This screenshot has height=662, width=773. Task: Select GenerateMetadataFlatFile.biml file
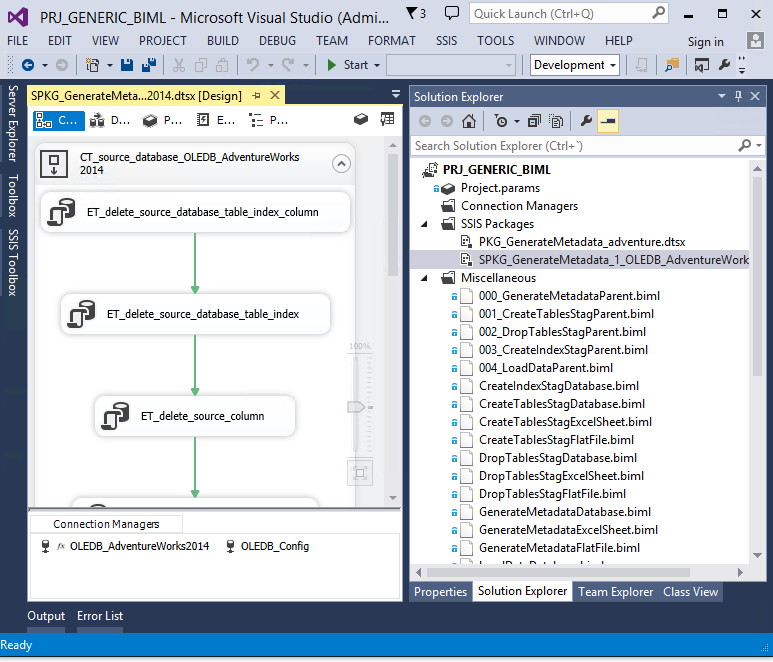(x=559, y=548)
